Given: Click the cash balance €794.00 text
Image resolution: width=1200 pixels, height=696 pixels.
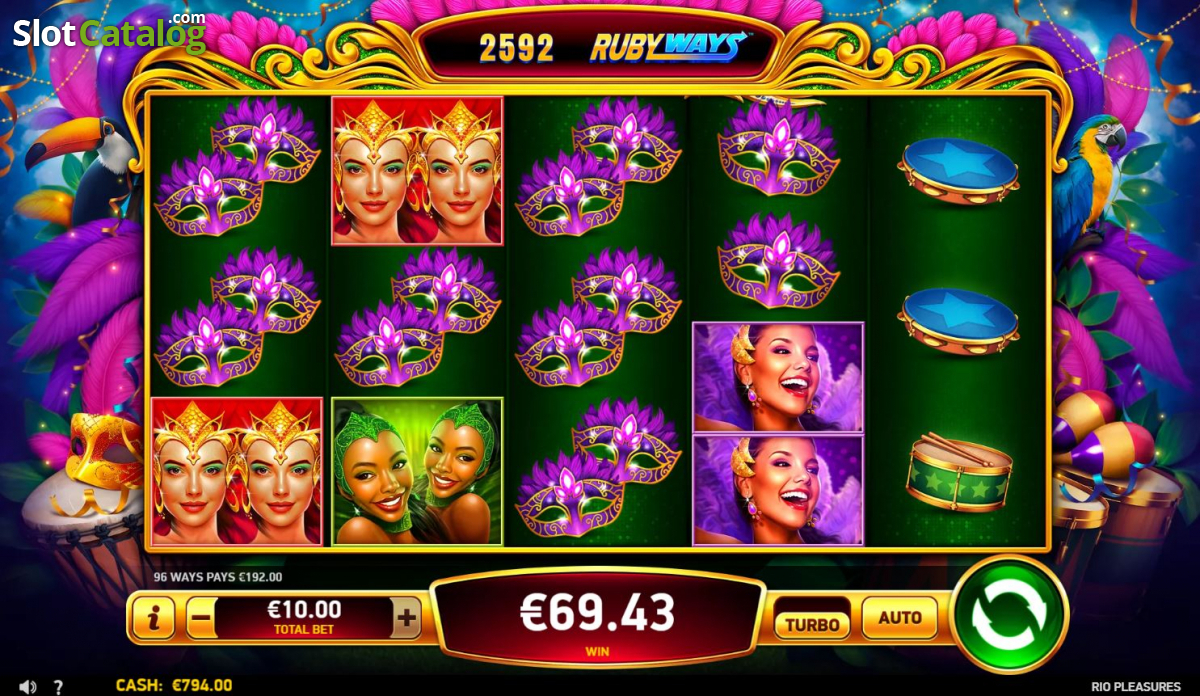Looking at the screenshot, I should 174,686.
